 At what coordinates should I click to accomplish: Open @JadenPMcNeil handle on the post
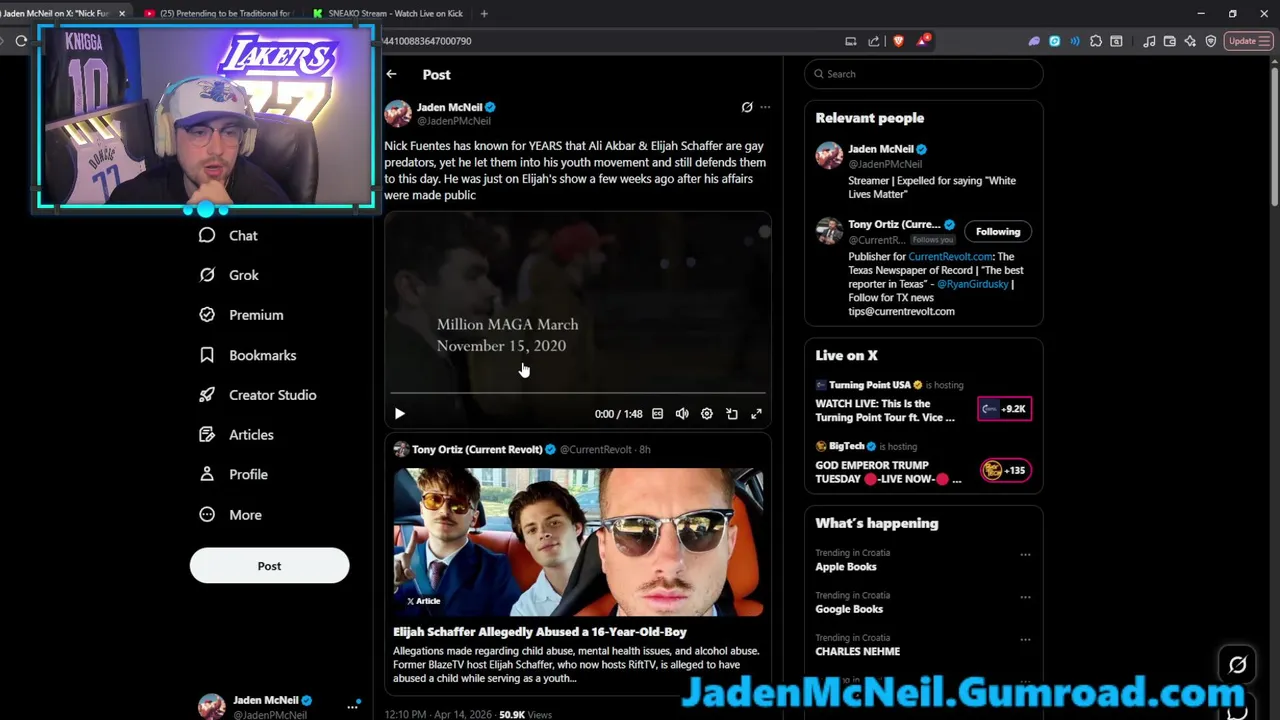click(x=454, y=121)
